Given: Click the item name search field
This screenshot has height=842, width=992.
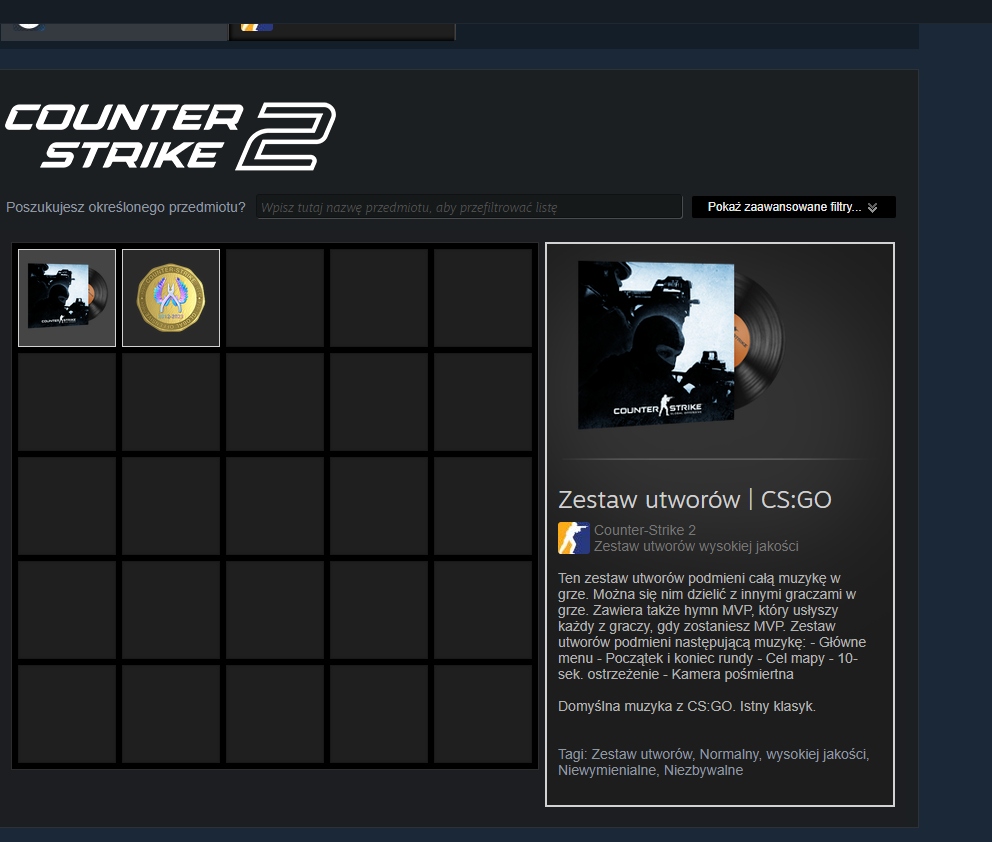Looking at the screenshot, I should [x=469, y=207].
